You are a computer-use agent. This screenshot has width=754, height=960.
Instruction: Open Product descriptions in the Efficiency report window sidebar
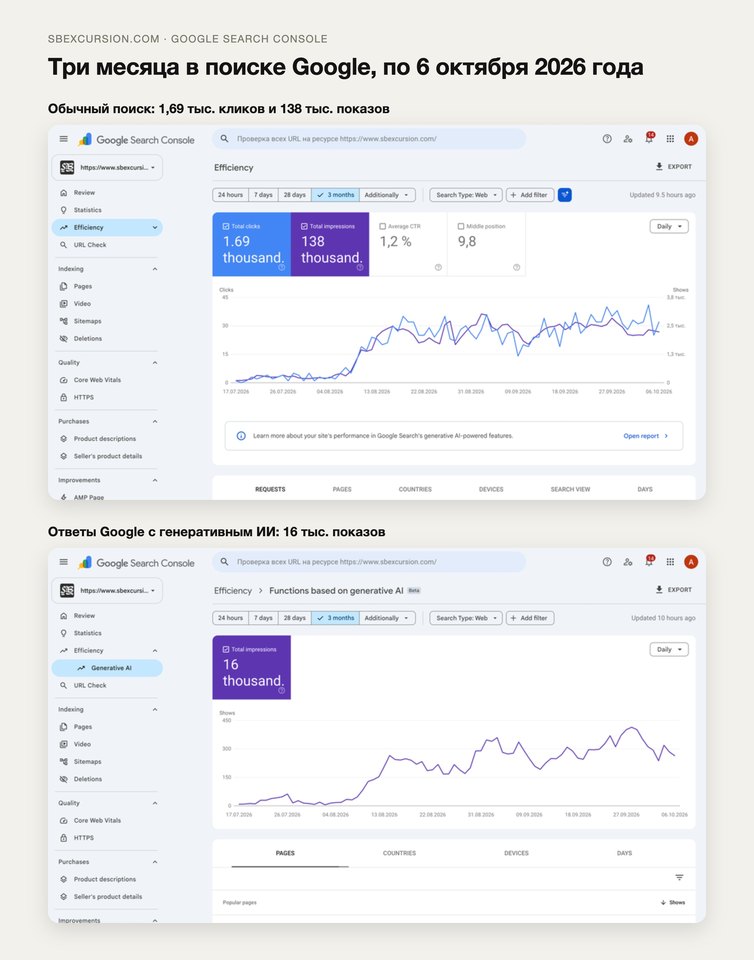click(107, 438)
